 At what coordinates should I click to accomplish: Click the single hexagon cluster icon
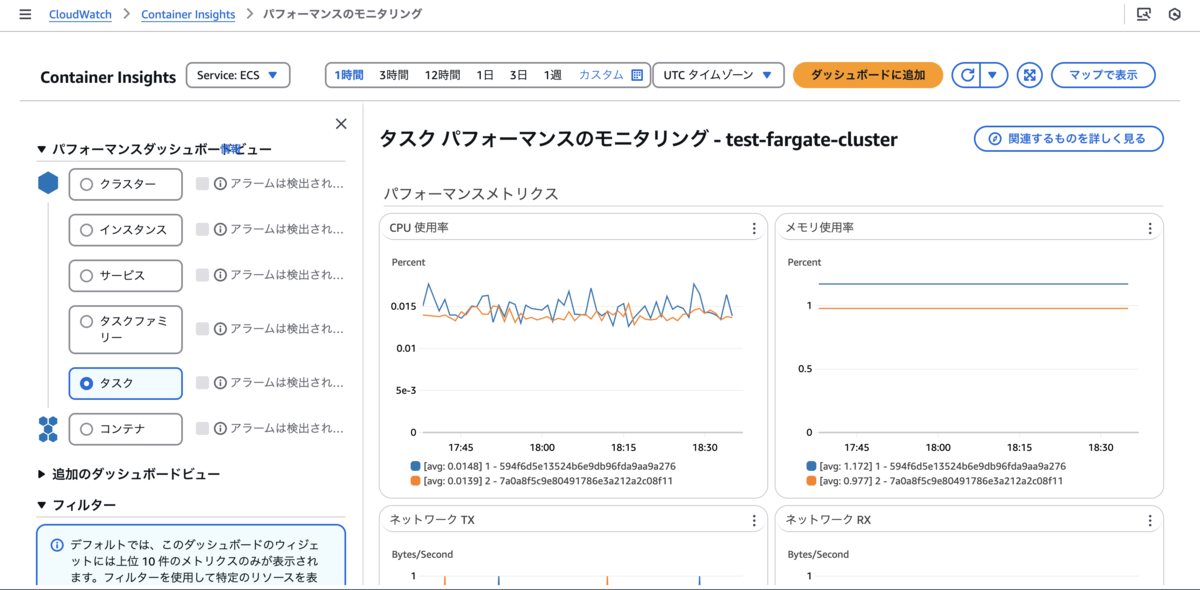(48, 184)
